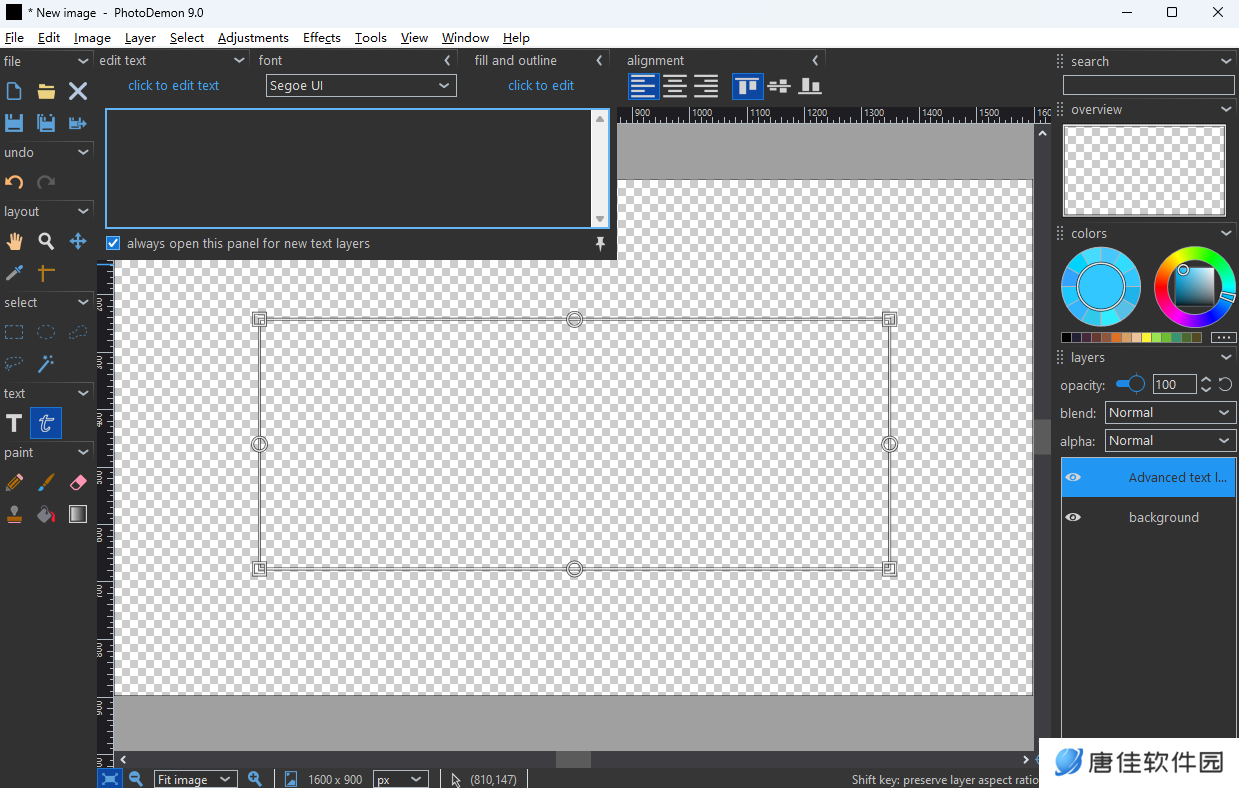Click the opacity slider knob
Screen dimensions: 1239x788
click(x=1136, y=384)
